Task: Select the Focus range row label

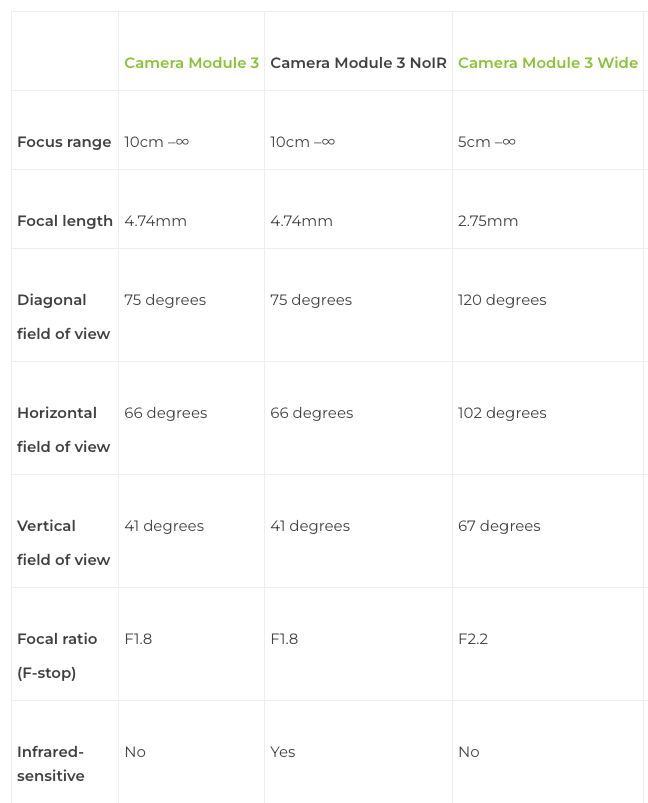Action: [64, 142]
